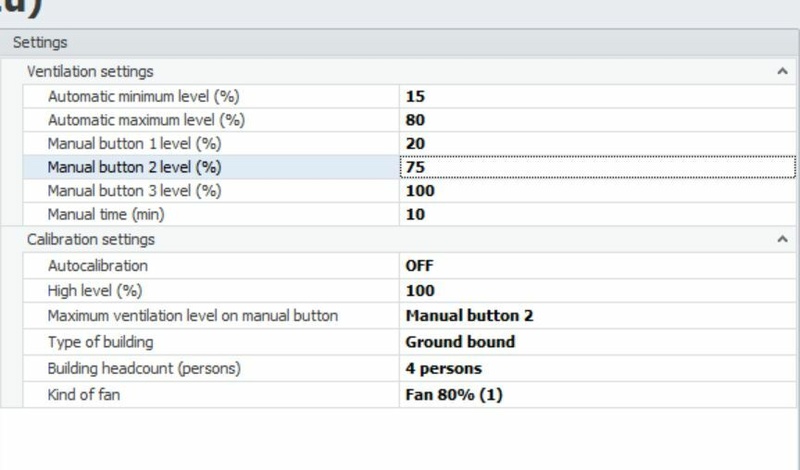Edit the Manual button 3 level value

[420, 190]
